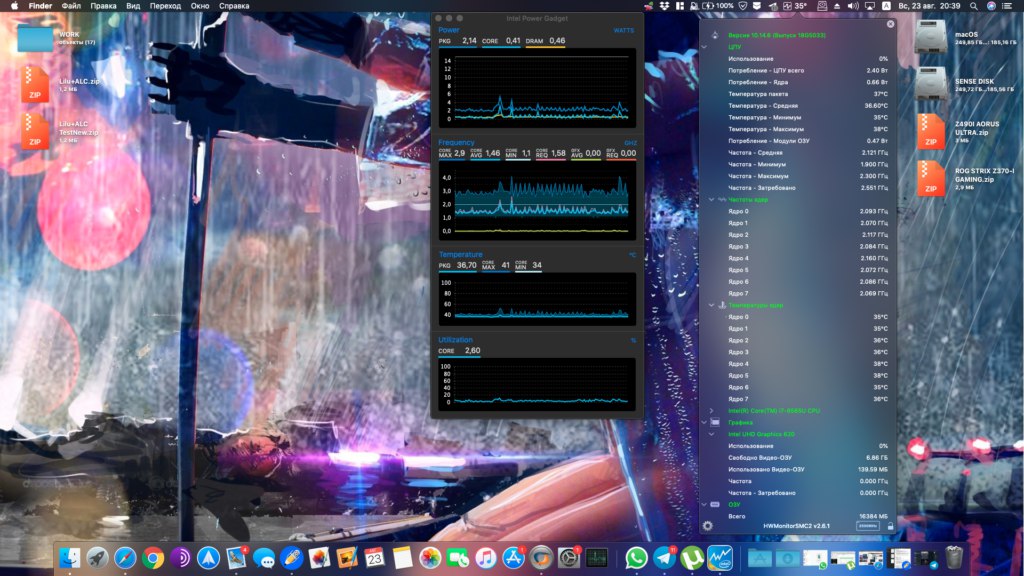Open Calendar from the Dock
Image resolution: width=1024 pixels, height=576 pixels.
coord(375,558)
